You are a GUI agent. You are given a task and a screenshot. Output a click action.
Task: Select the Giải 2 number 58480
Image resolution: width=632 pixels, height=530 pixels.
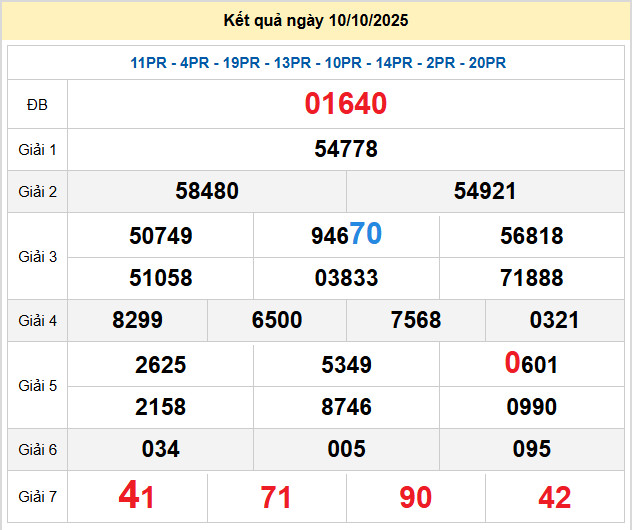tap(207, 191)
